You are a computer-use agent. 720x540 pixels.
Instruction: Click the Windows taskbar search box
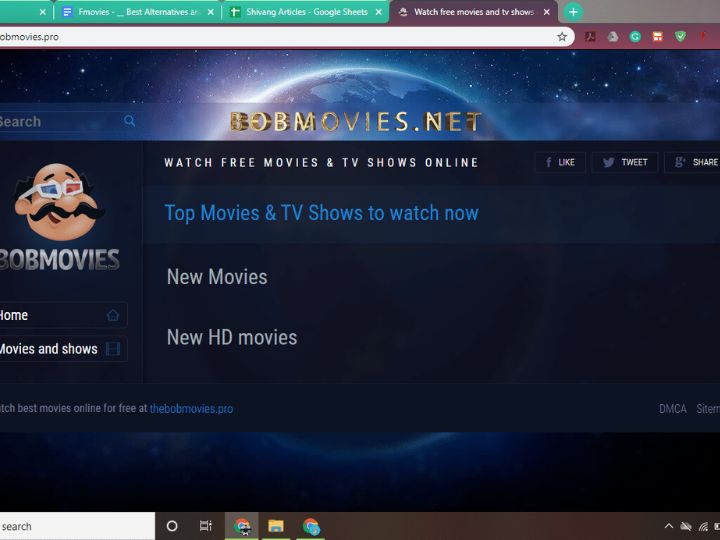pyautogui.click(x=77, y=526)
